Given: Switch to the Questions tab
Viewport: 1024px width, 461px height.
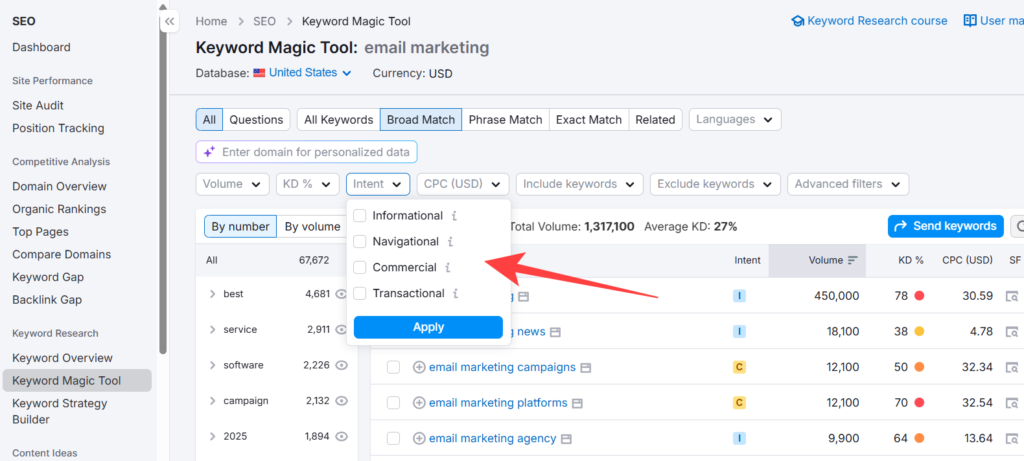Looking at the screenshot, I should tap(256, 119).
